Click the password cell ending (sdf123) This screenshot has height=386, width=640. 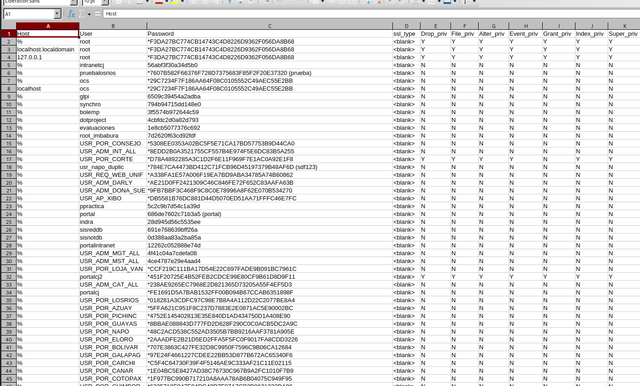click(269, 167)
